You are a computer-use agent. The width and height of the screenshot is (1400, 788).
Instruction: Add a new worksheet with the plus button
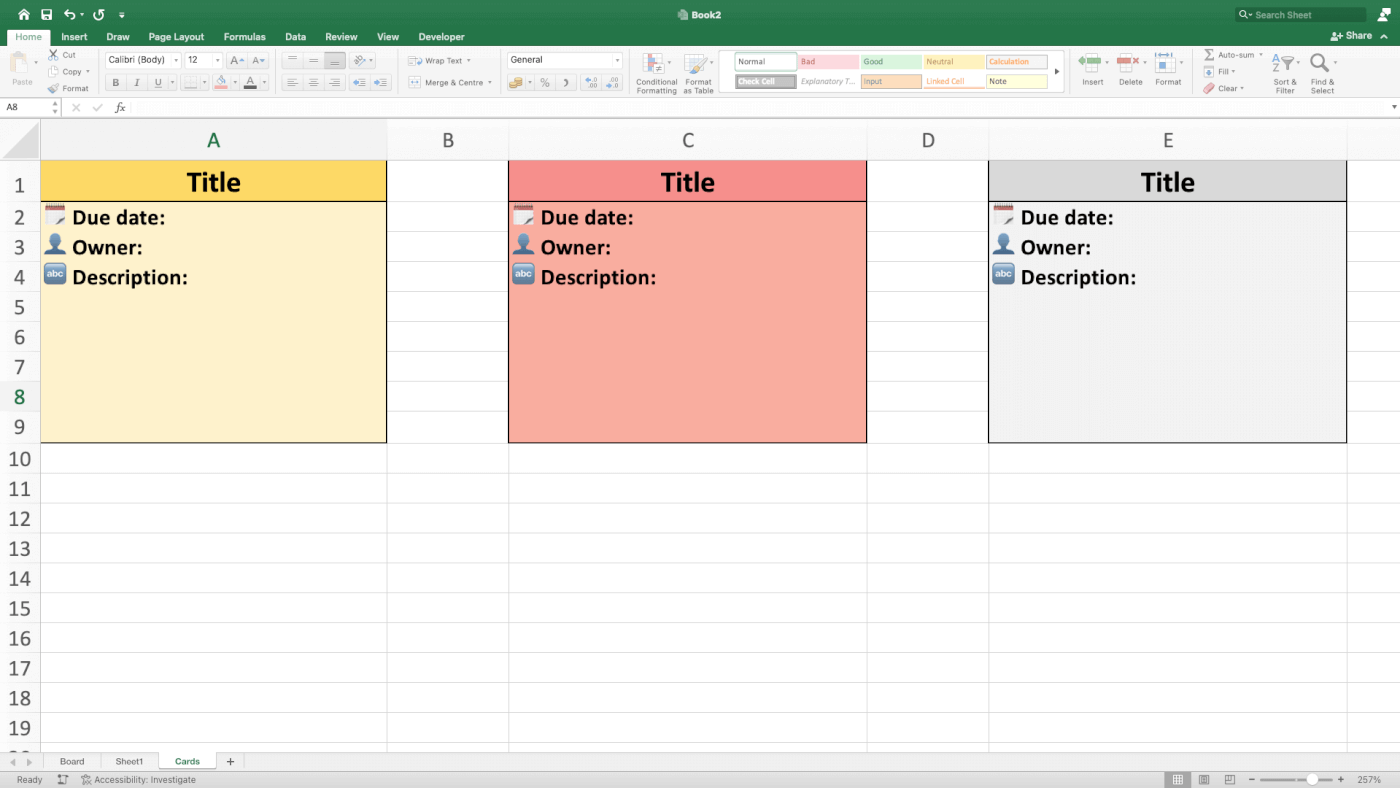click(x=229, y=761)
